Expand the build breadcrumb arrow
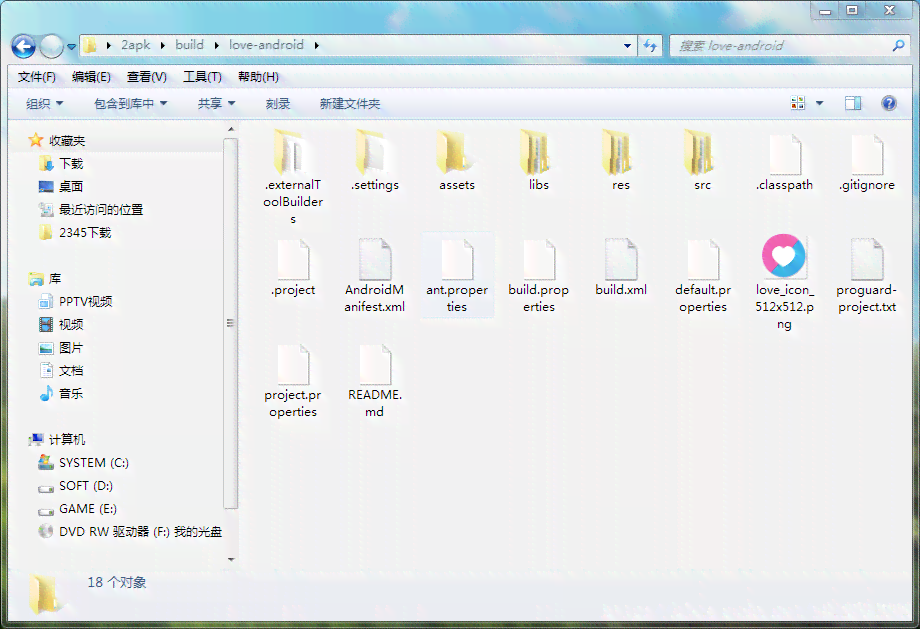The image size is (920, 629). coord(217,45)
